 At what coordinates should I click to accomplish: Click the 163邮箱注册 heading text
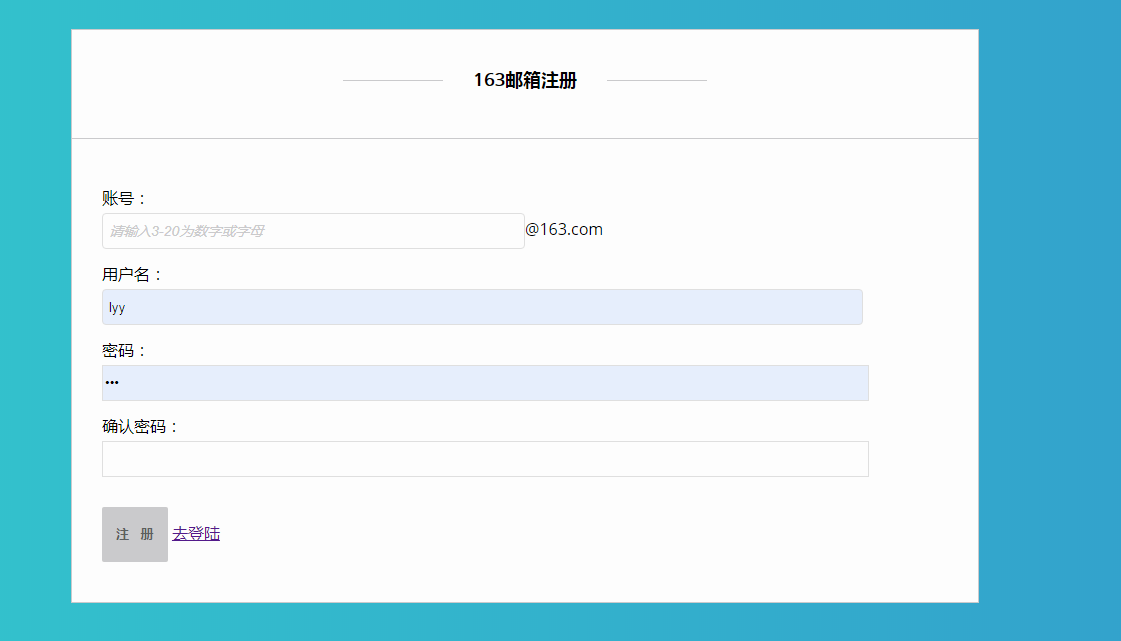(x=525, y=80)
